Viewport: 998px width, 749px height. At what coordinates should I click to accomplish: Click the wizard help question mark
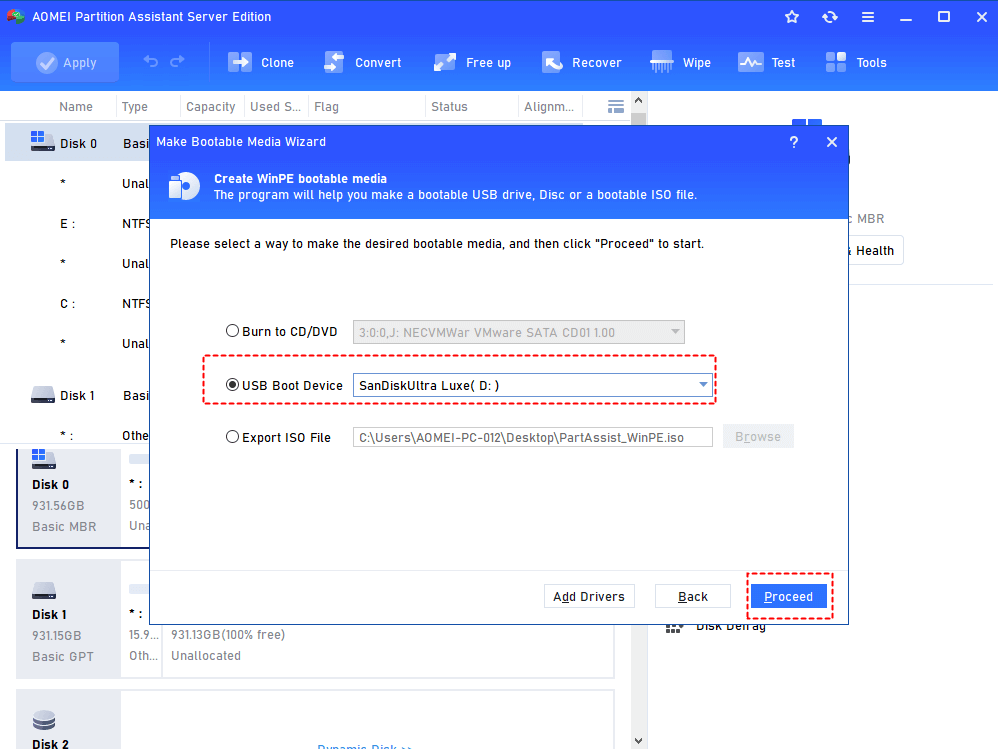[x=794, y=142]
